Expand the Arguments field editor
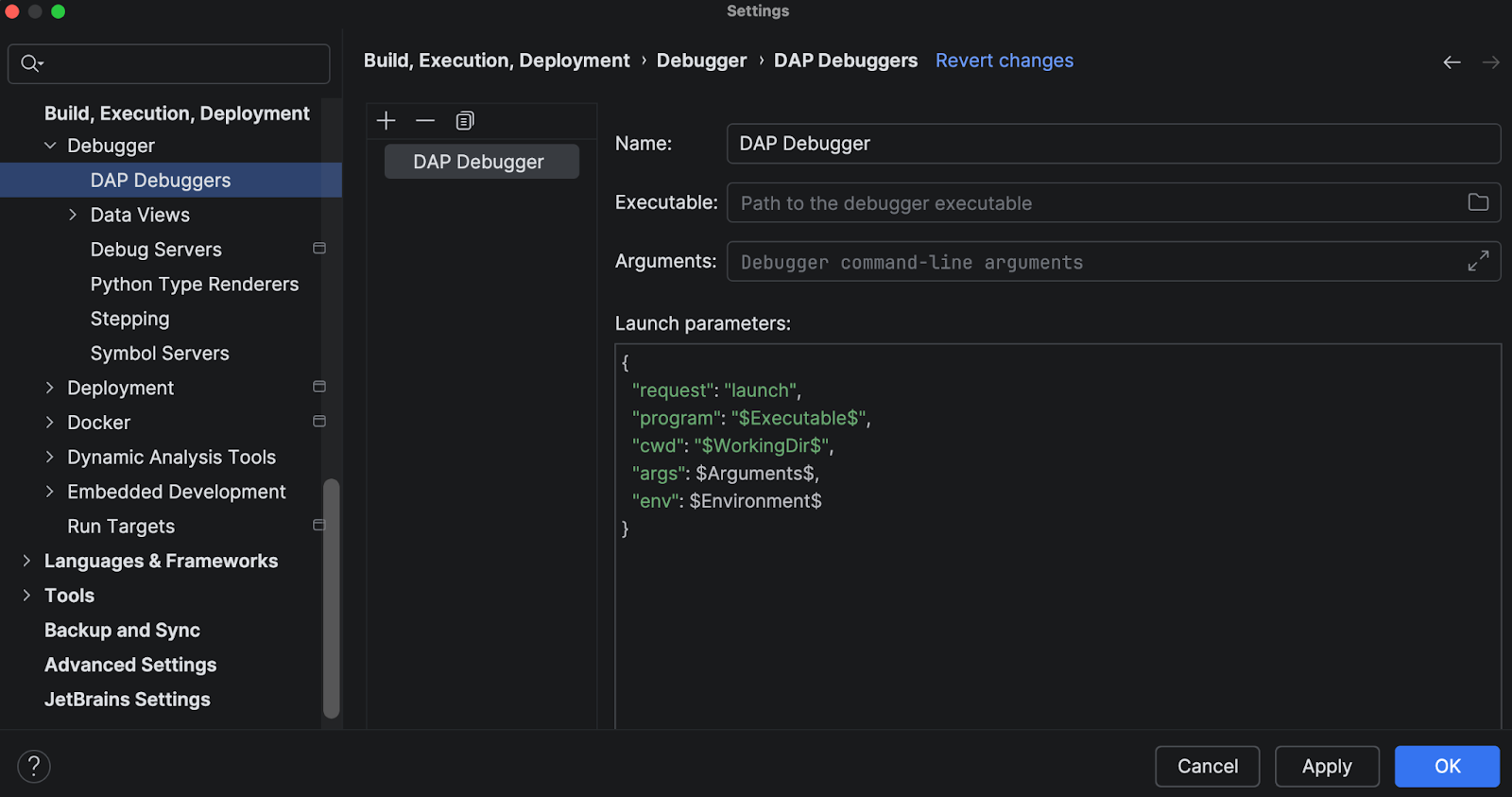Screen dimensions: 1512x797 click(1478, 261)
